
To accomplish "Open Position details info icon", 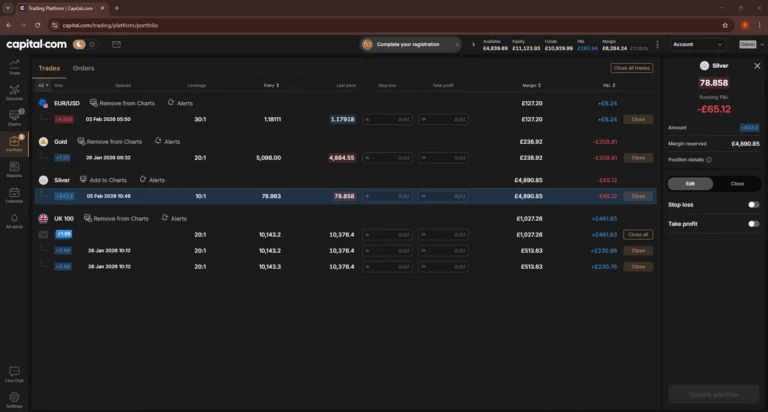I will [x=709, y=160].
